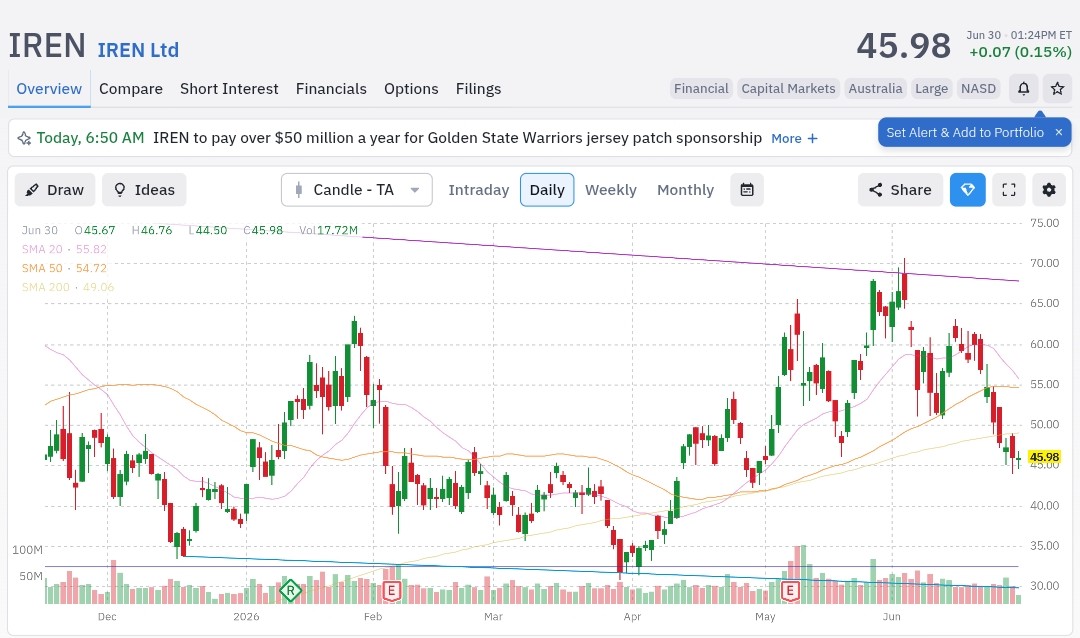The height and width of the screenshot is (638, 1080).
Task: Select the Weekly timeframe
Action: [611, 190]
